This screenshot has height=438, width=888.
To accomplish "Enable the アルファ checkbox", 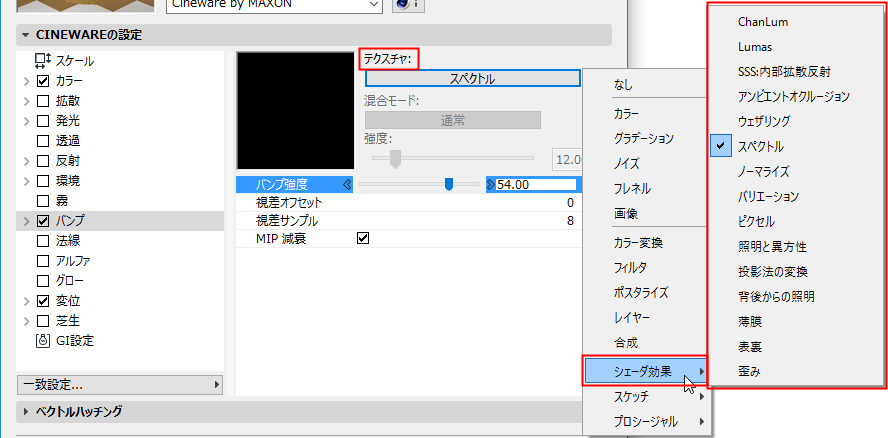I will coord(43,261).
